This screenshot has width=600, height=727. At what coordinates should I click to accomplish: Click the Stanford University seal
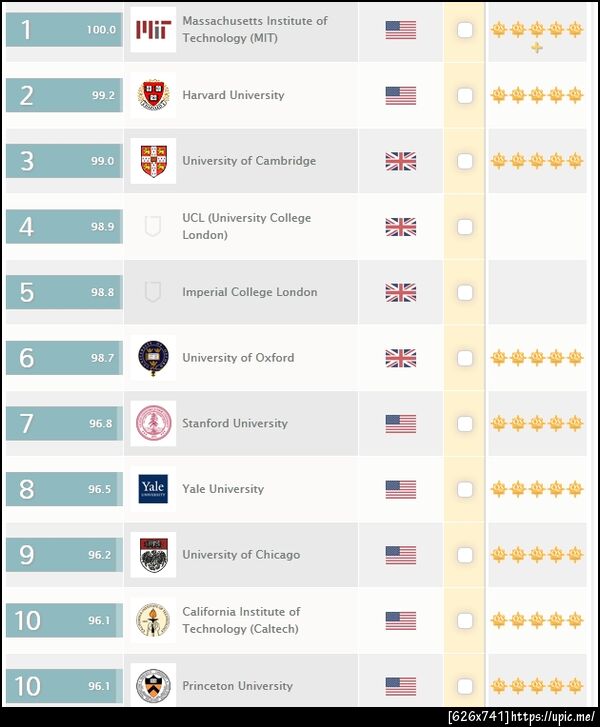point(153,423)
